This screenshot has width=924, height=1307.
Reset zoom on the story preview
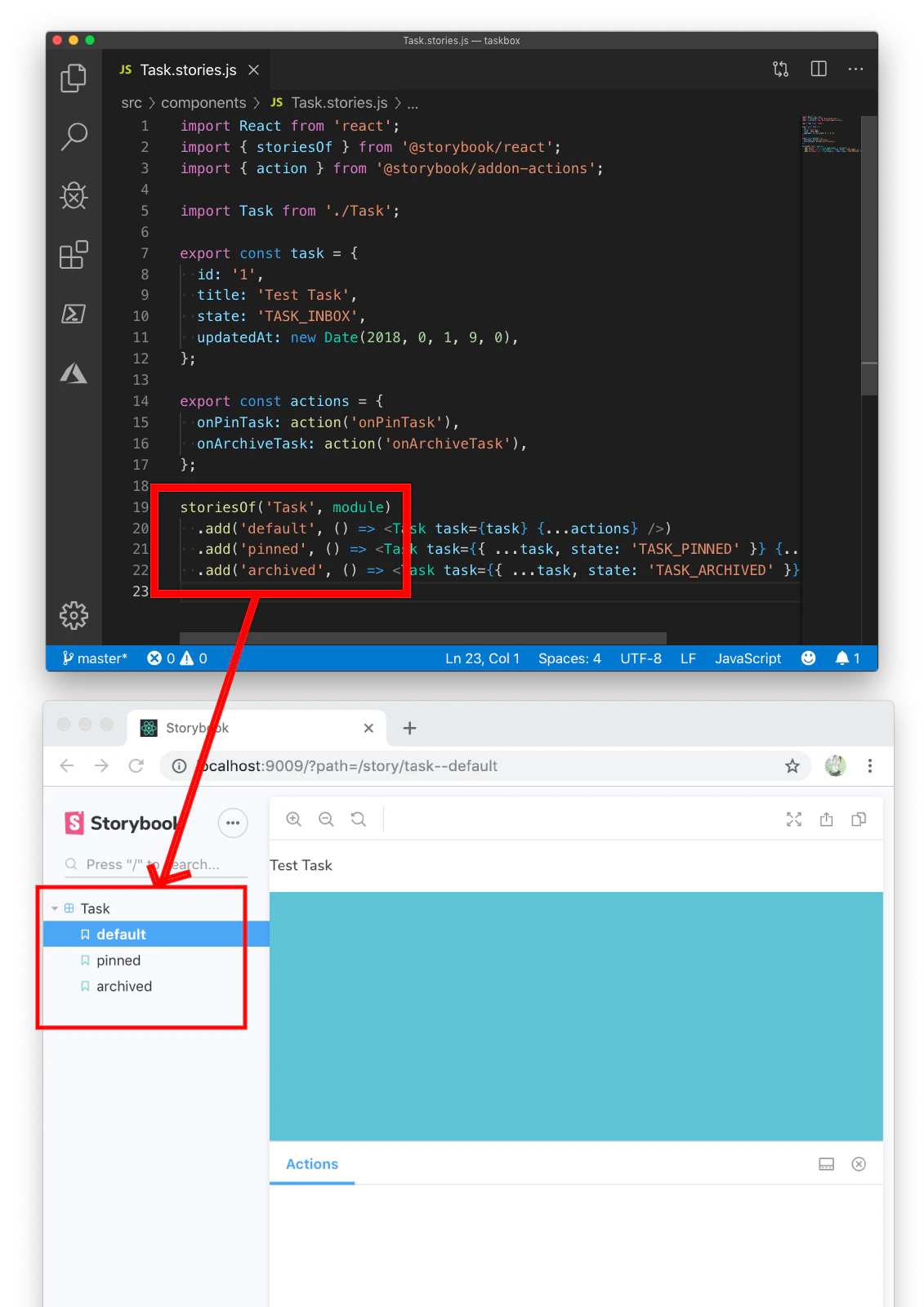click(358, 819)
